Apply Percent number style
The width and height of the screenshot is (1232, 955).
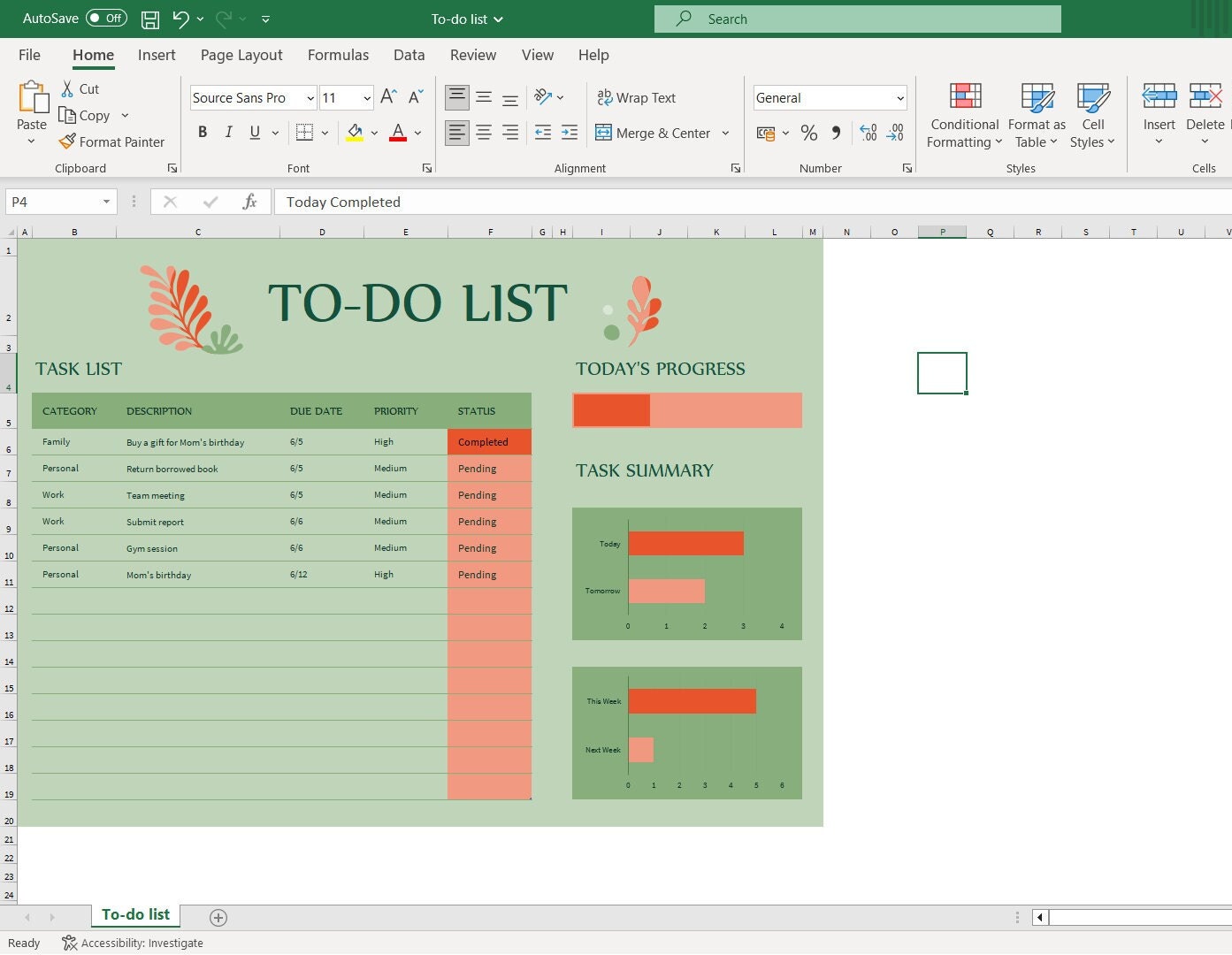pyautogui.click(x=808, y=133)
